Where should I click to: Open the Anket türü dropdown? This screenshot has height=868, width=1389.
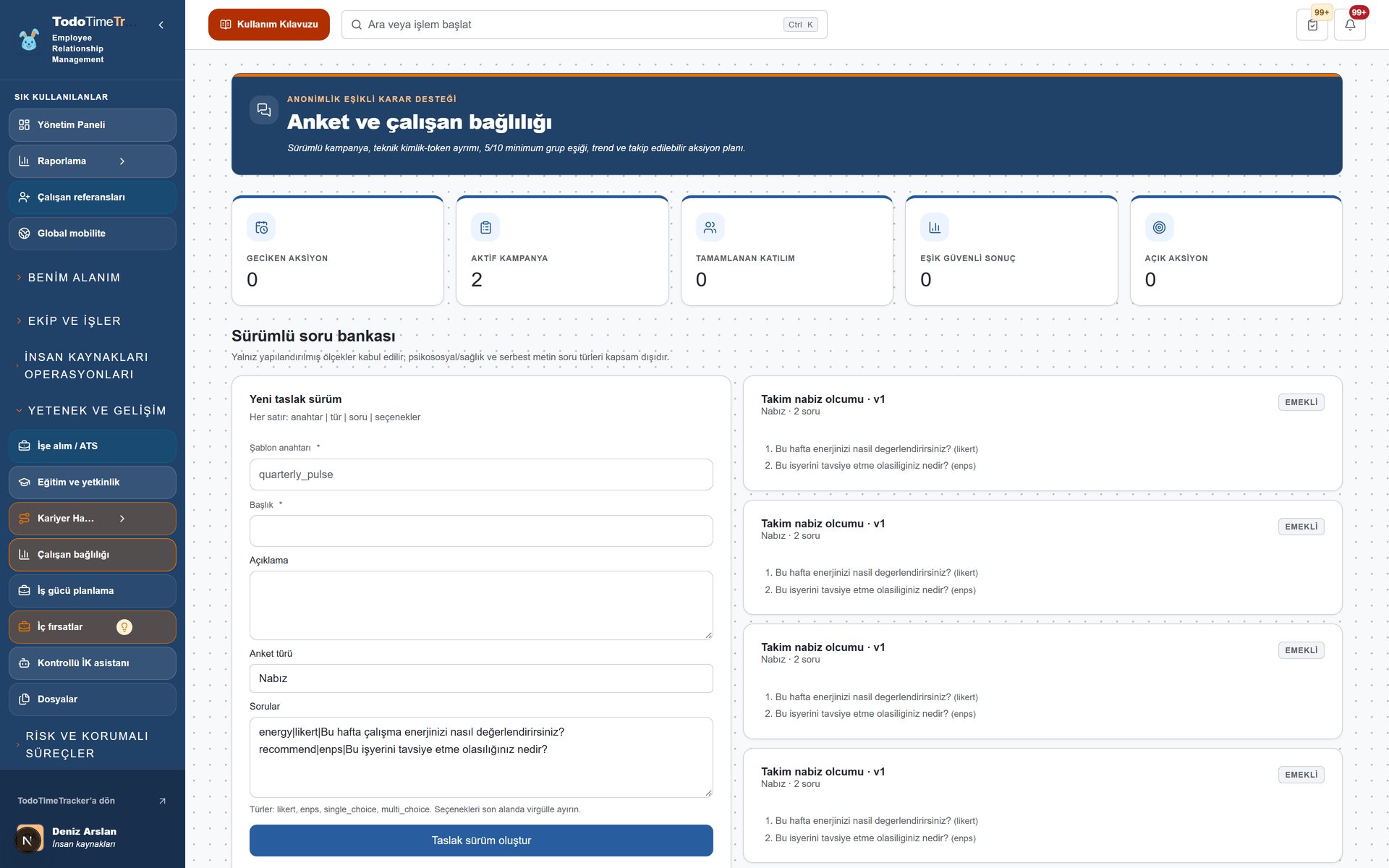click(481, 678)
